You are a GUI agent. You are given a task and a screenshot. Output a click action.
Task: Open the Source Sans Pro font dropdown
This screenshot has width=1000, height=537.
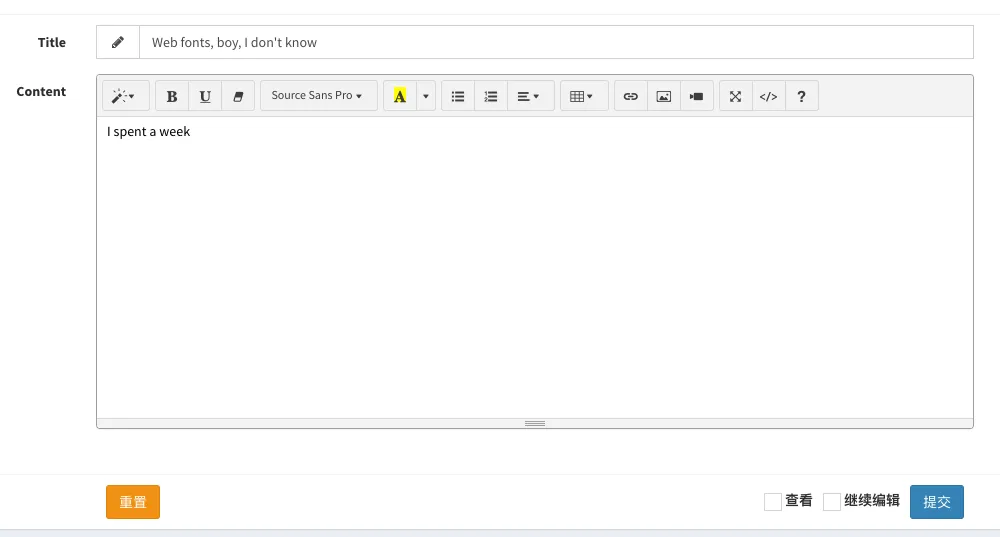click(318, 96)
